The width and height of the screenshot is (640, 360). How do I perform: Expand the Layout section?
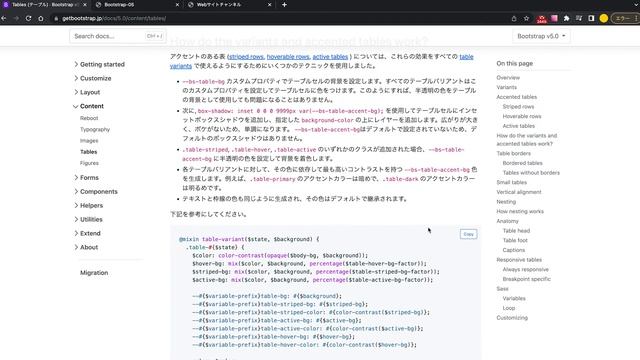(x=87, y=92)
